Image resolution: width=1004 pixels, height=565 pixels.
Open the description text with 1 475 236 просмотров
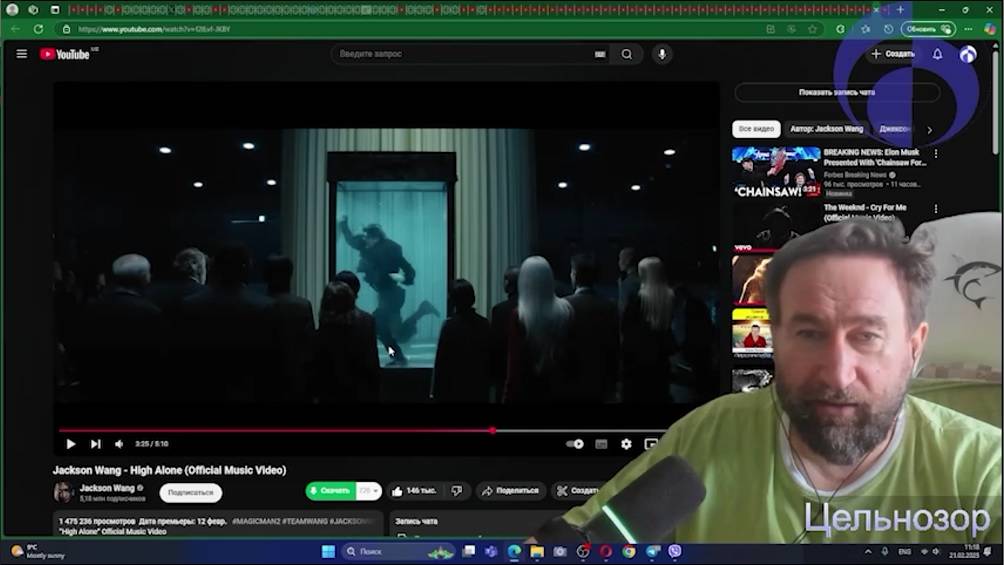(218, 526)
